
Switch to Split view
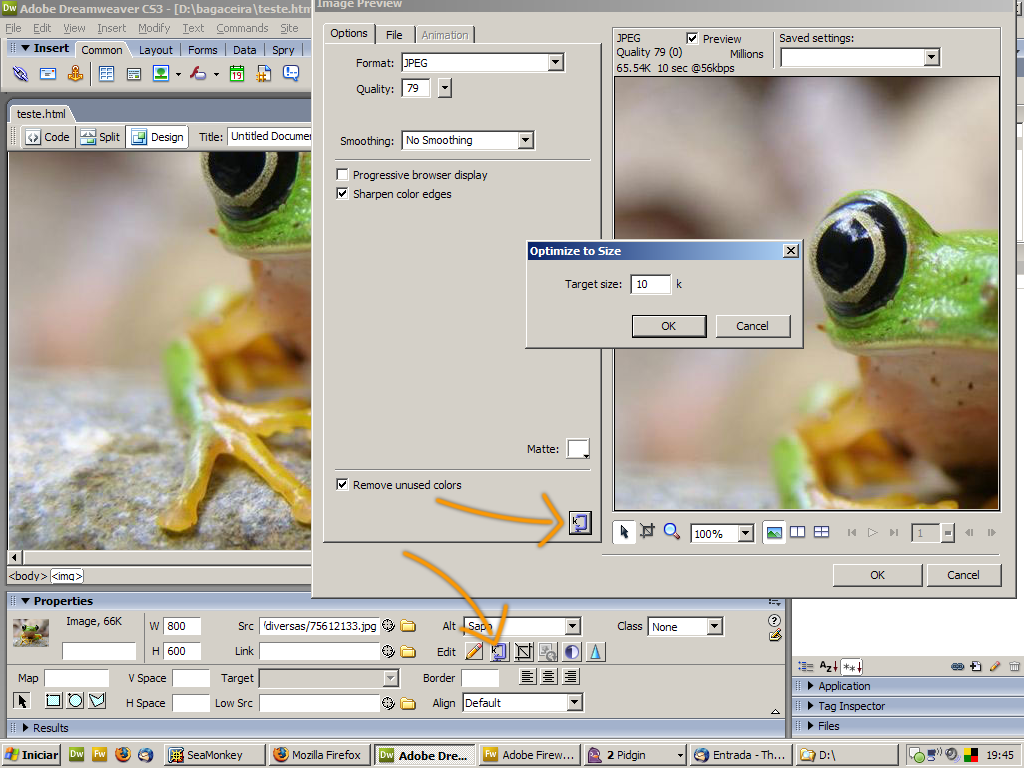101,137
